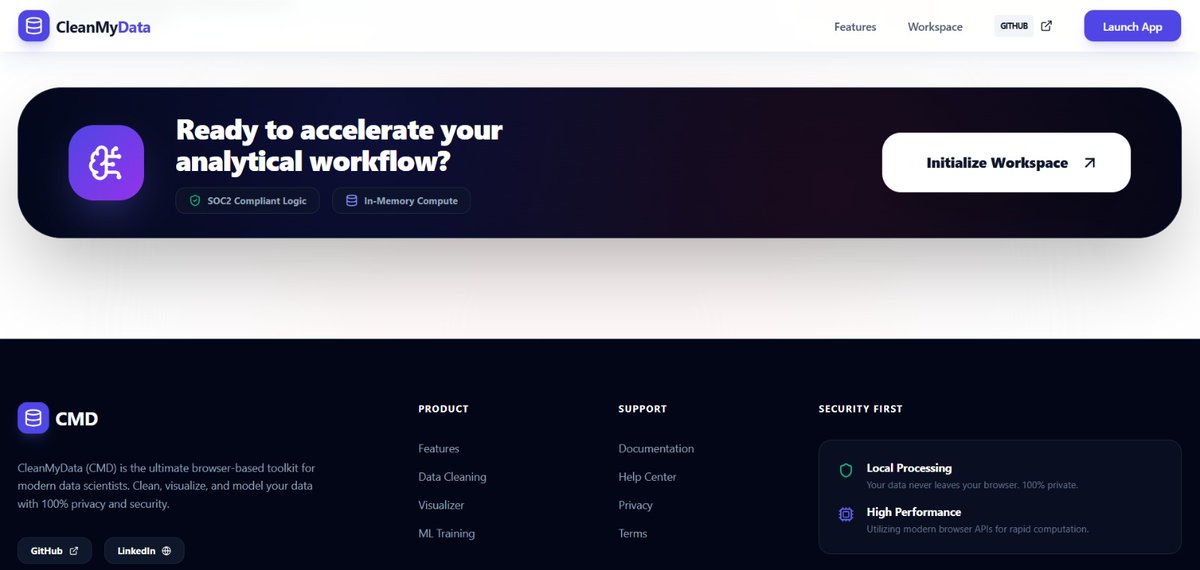Click the Initialize Workspace button
Image resolution: width=1200 pixels, height=570 pixels.
[x=1006, y=162]
